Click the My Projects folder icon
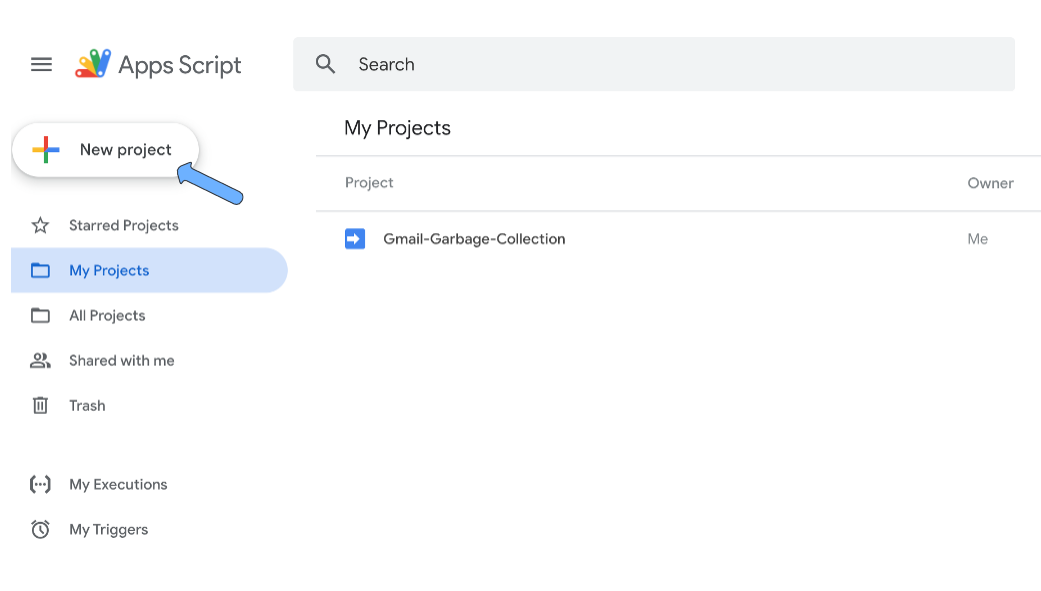Viewport: 1041px width, 591px height. (x=40, y=270)
